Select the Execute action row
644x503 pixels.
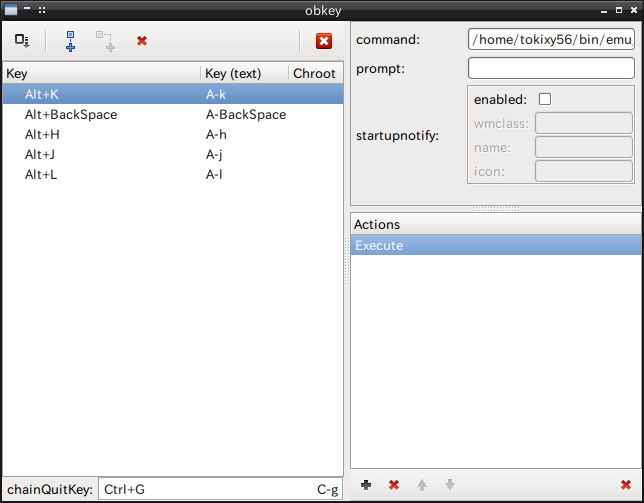(x=496, y=245)
